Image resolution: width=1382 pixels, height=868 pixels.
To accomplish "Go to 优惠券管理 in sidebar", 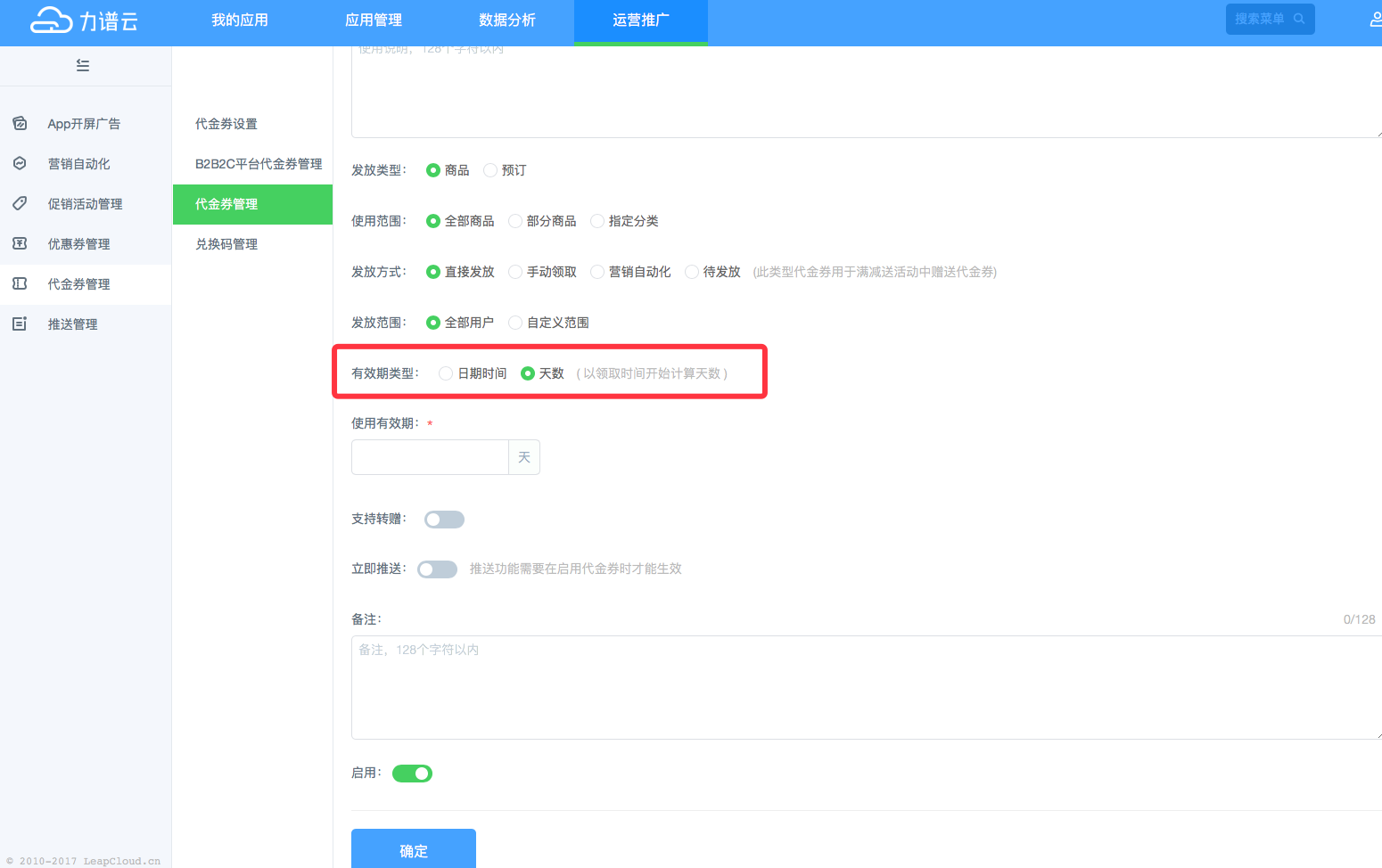I will click(x=86, y=244).
